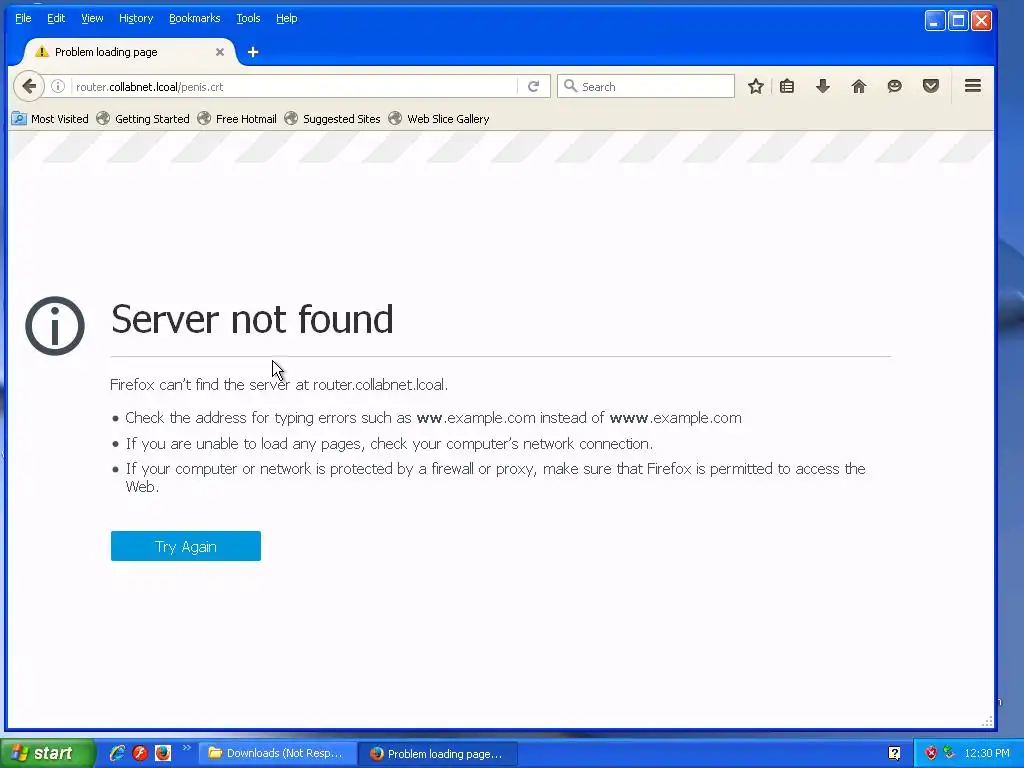Expand the quick launch overflow chevron
Screen dimensions: 1024x768
coord(186,748)
